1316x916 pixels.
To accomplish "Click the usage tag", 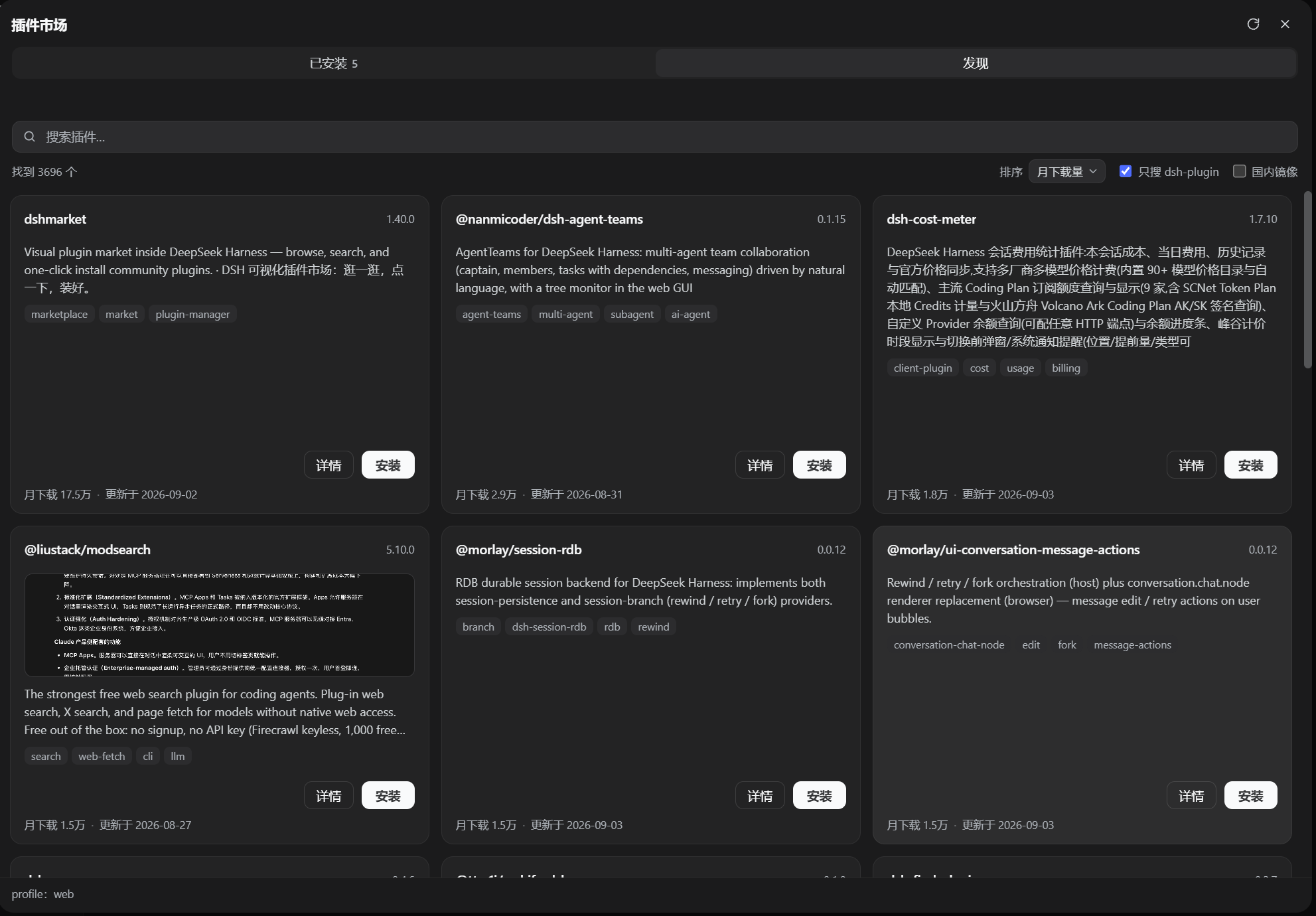I will (x=1020, y=368).
